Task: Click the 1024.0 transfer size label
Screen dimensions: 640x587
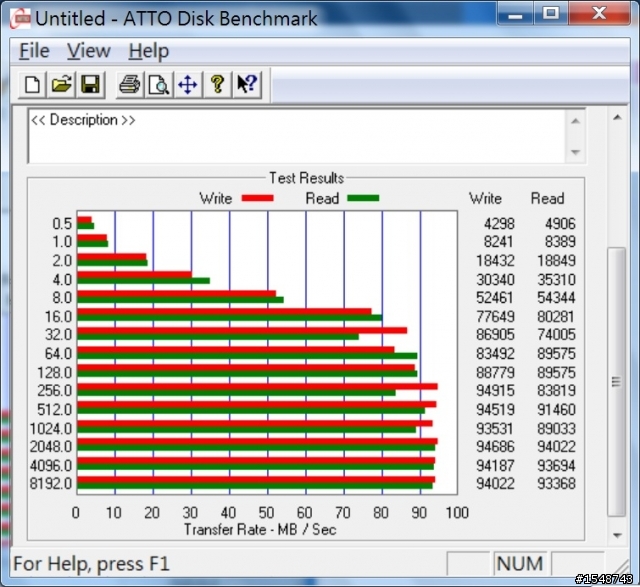Action: (51, 429)
